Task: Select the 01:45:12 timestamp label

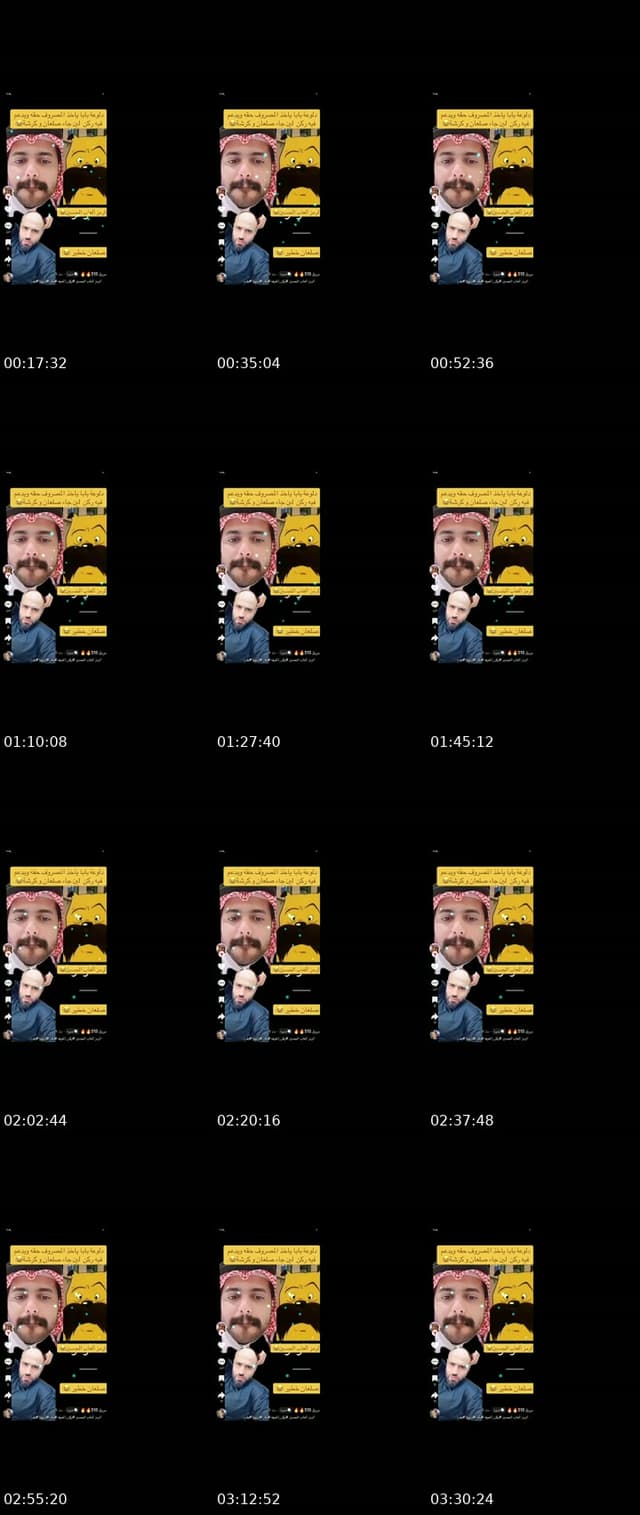Action: point(462,742)
